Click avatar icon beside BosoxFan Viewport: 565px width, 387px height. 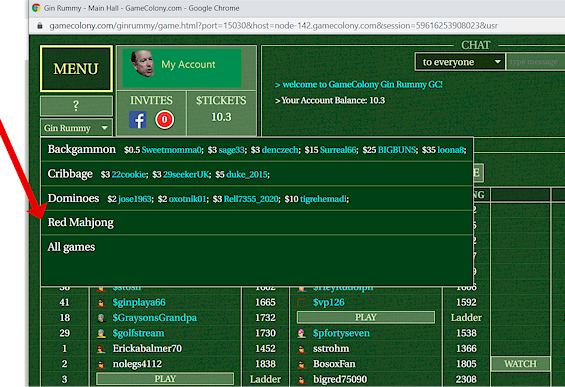point(302,364)
